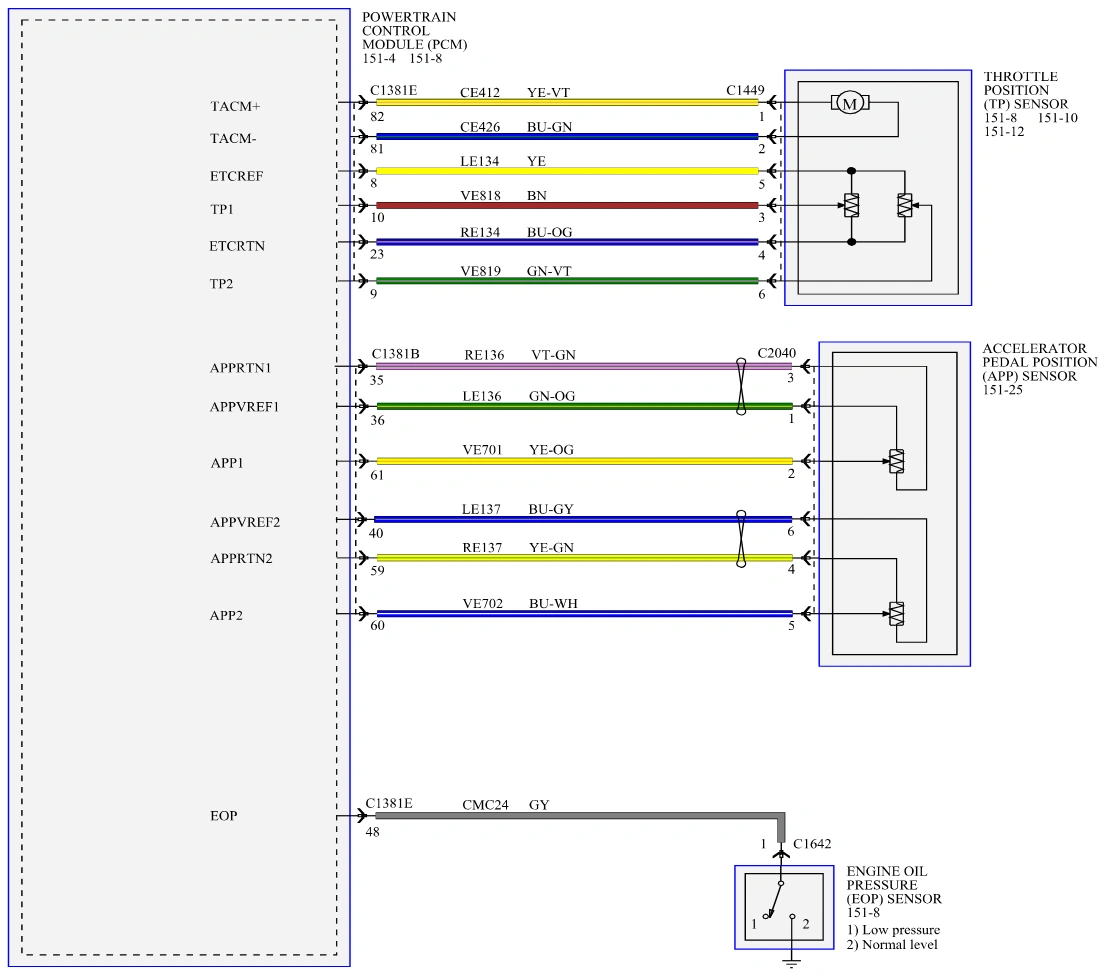This screenshot has width=1104, height=975.
Task: Click the BU-WH color code label
Action: pyautogui.click(x=553, y=603)
